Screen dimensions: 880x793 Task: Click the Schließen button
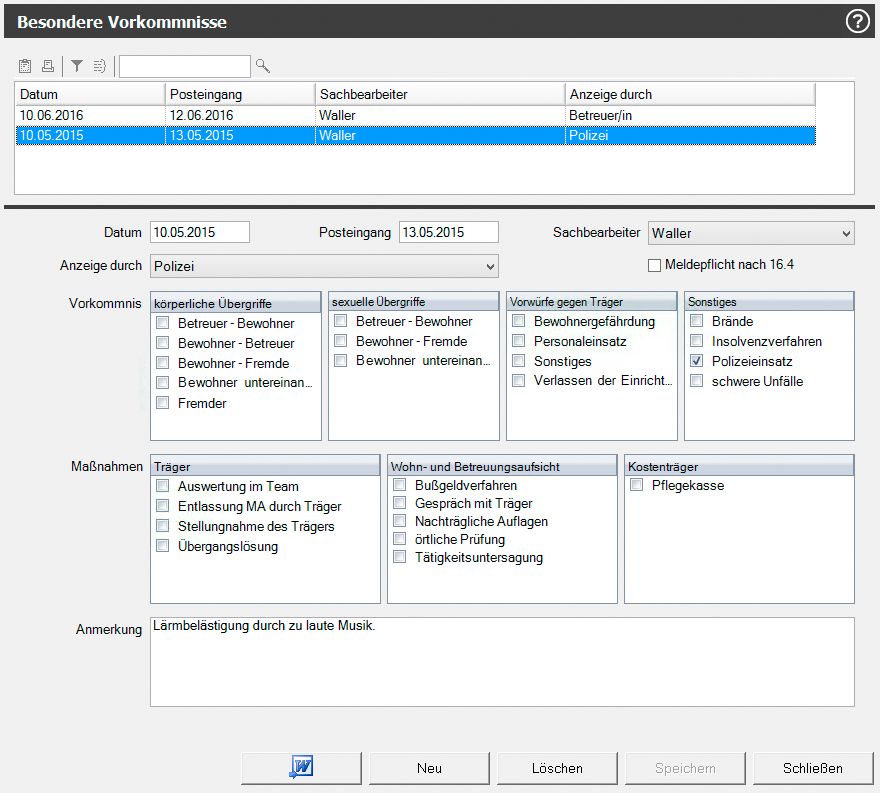click(x=813, y=768)
